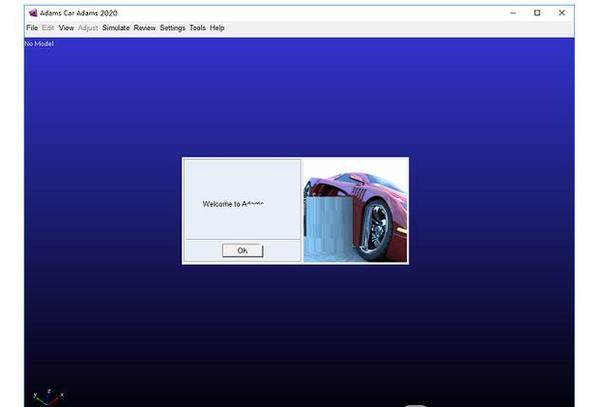The image size is (607, 407).
Task: Open the Simulate menu
Action: tap(116, 28)
